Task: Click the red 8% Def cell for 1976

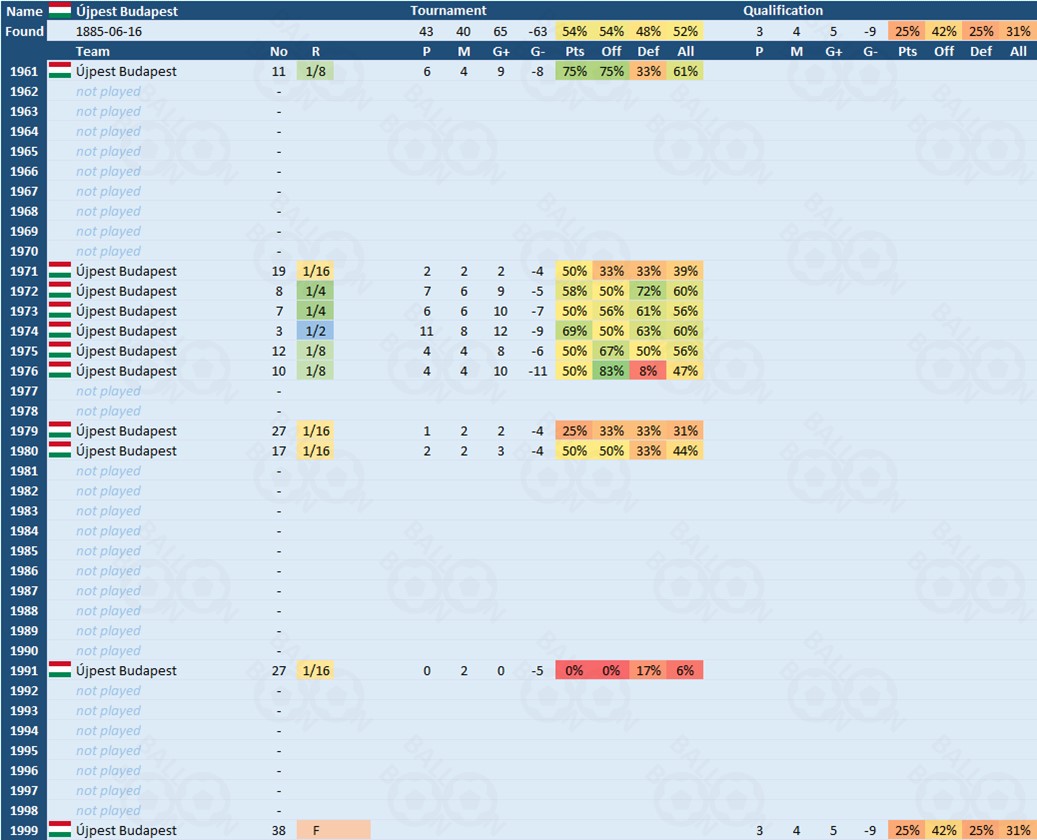Action: coord(648,371)
